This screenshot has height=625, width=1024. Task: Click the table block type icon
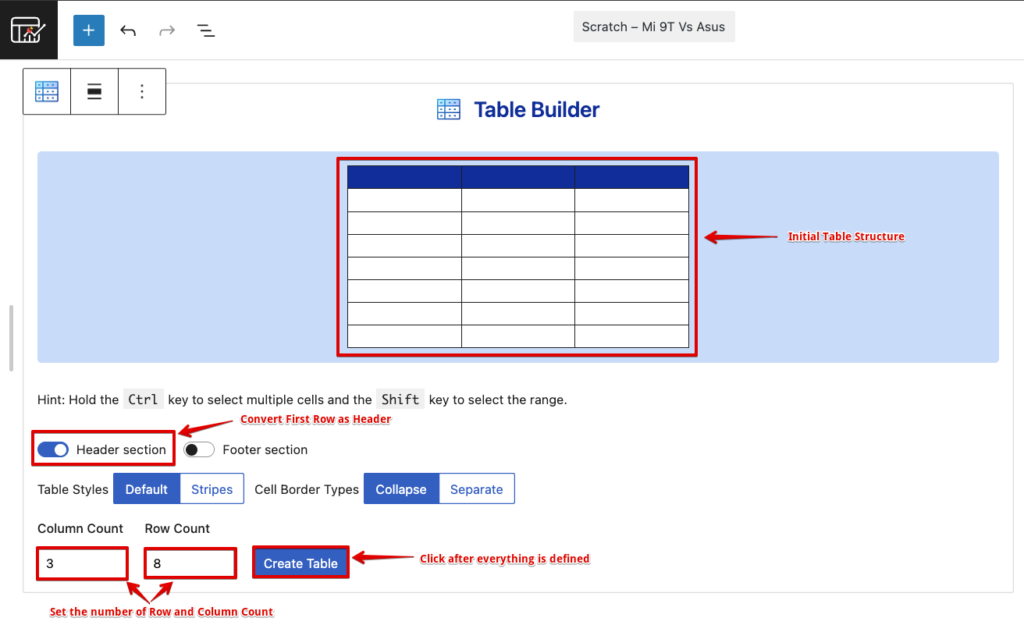click(46, 91)
